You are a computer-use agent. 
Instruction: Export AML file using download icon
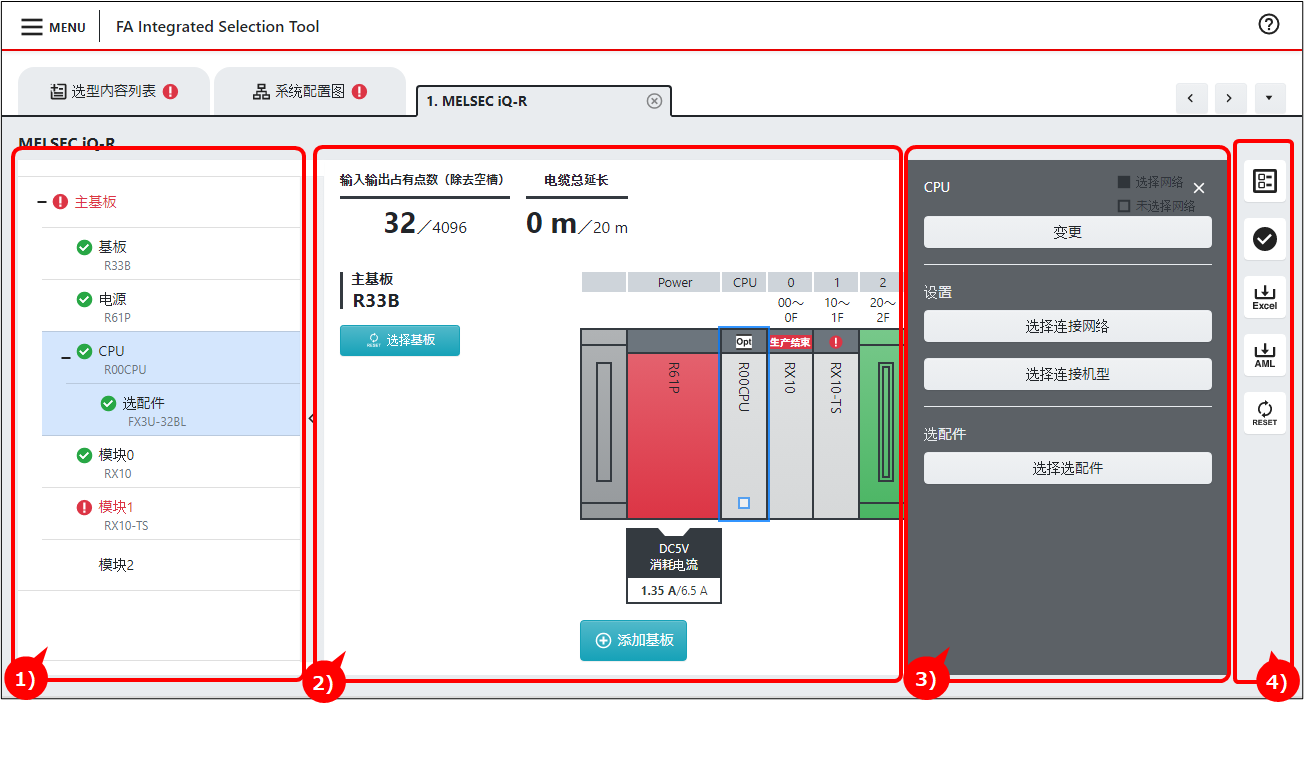click(x=1265, y=355)
